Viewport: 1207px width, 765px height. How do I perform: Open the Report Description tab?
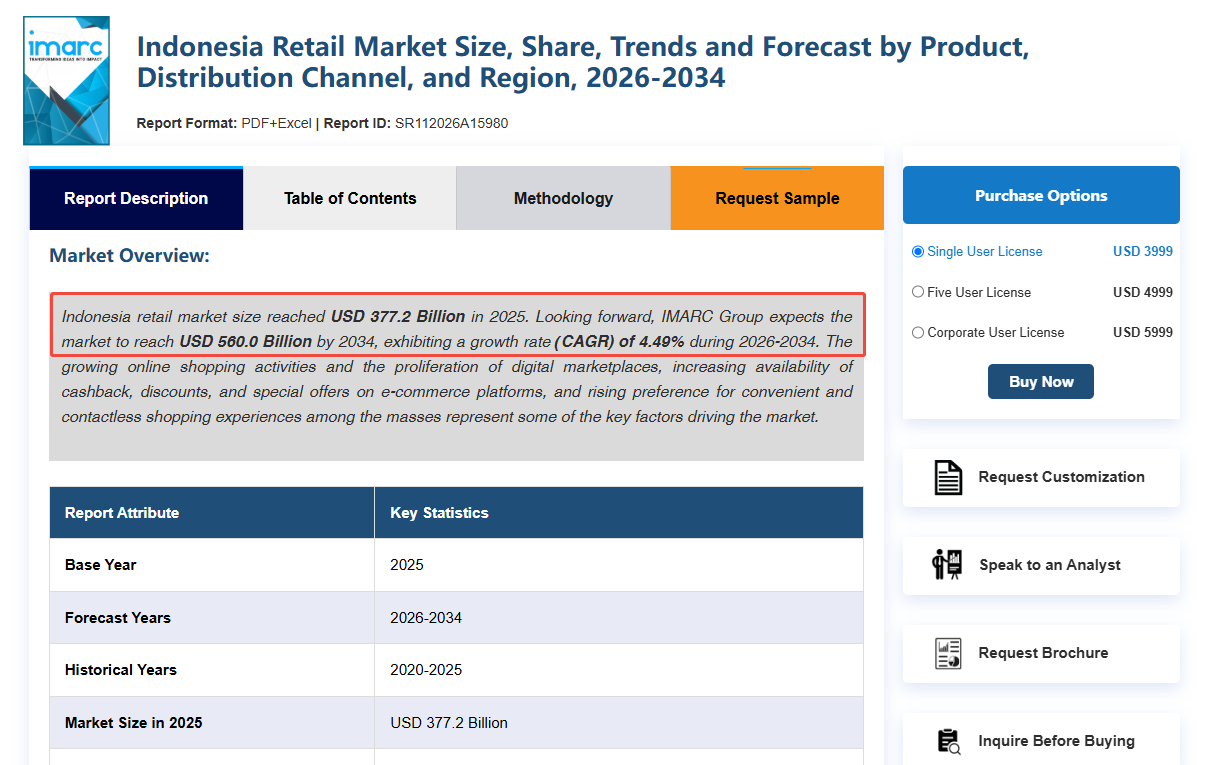(x=136, y=198)
